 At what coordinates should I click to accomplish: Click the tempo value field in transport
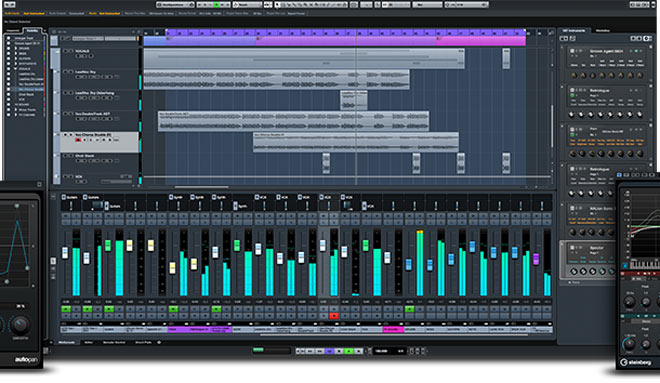pos(382,351)
